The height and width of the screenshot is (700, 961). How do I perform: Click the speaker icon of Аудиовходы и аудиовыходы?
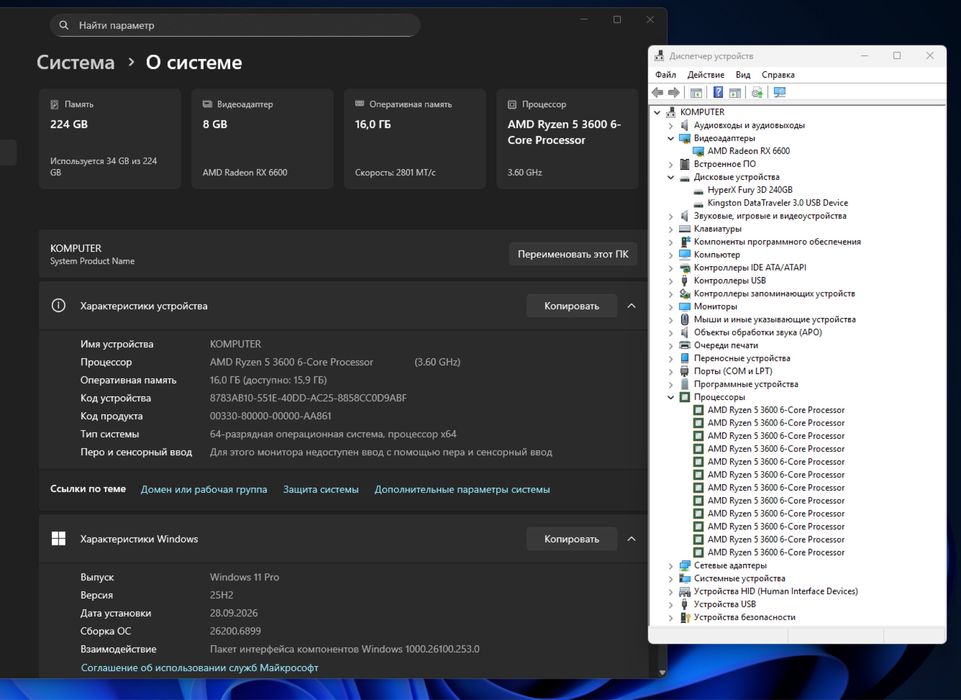[685, 125]
